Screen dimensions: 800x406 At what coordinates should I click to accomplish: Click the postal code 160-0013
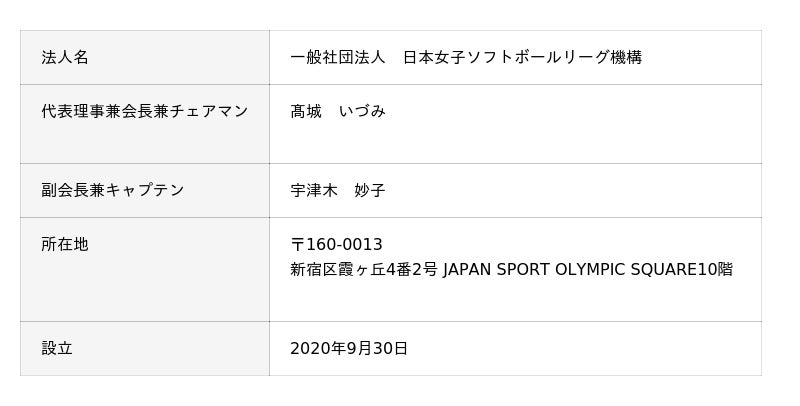click(x=344, y=245)
